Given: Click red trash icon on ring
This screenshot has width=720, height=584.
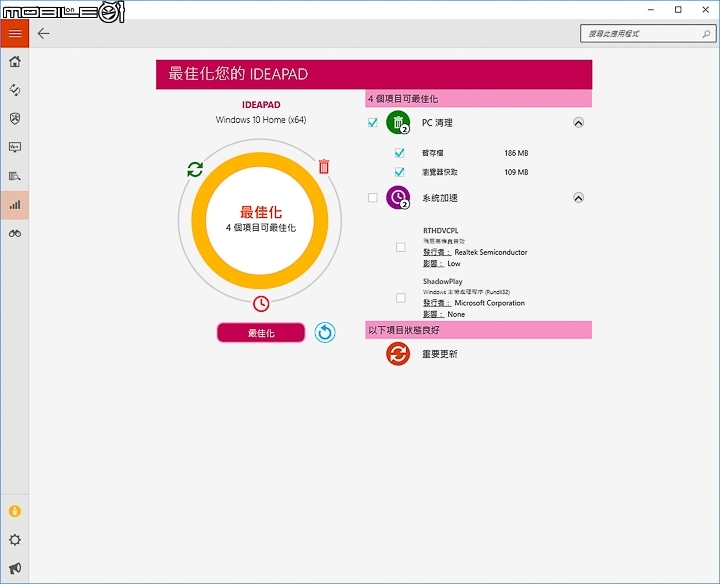Looking at the screenshot, I should pos(324,166).
